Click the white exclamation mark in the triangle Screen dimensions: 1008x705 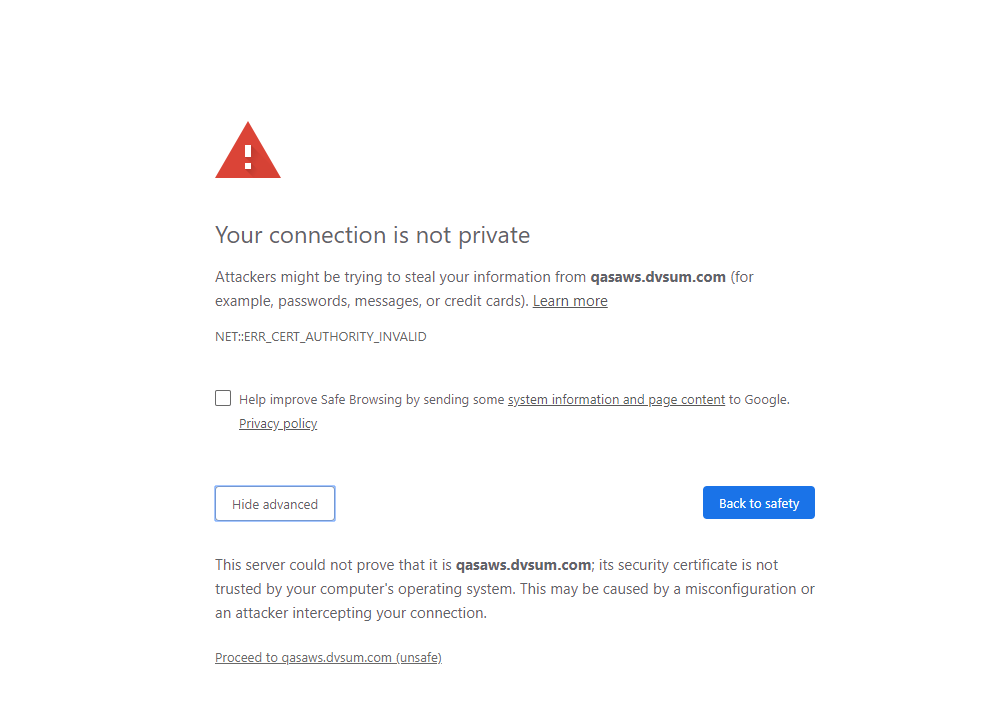coord(248,157)
